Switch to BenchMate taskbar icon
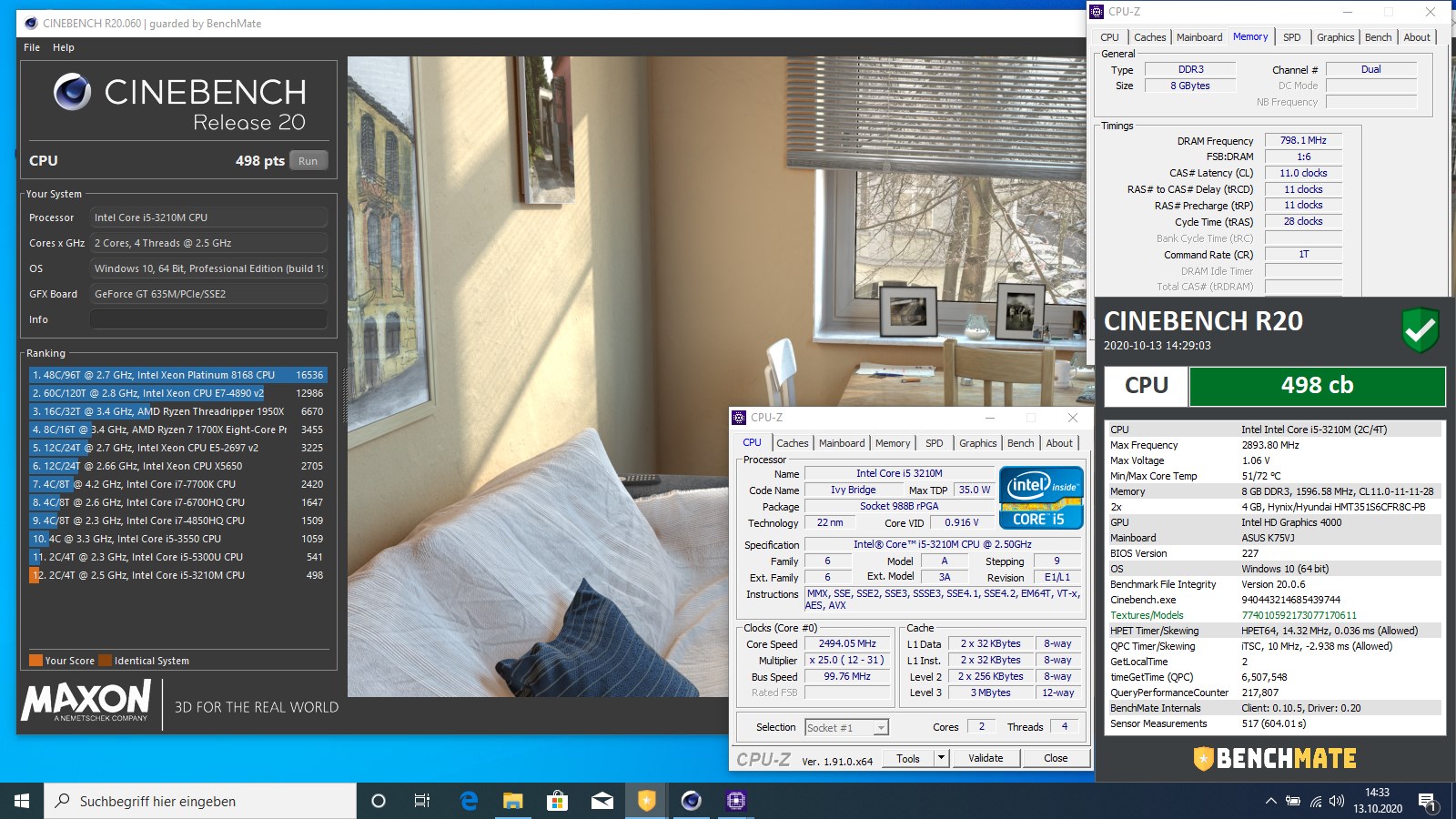 646,801
